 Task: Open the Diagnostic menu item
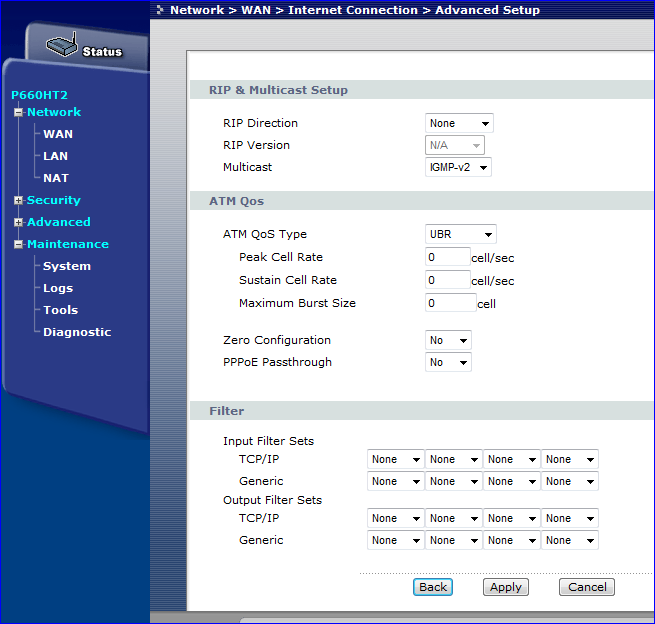coord(77,332)
